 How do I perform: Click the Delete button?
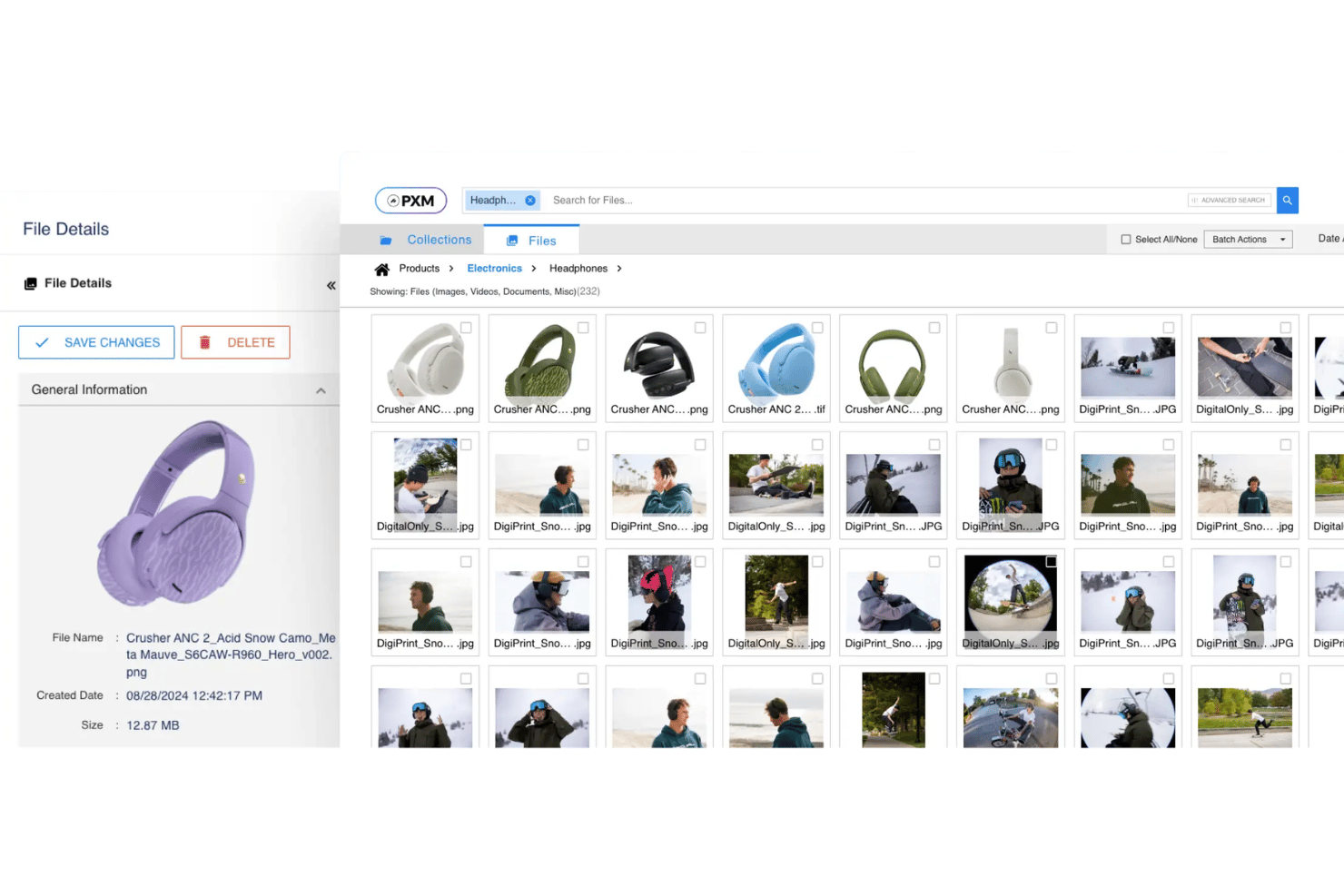pos(235,342)
